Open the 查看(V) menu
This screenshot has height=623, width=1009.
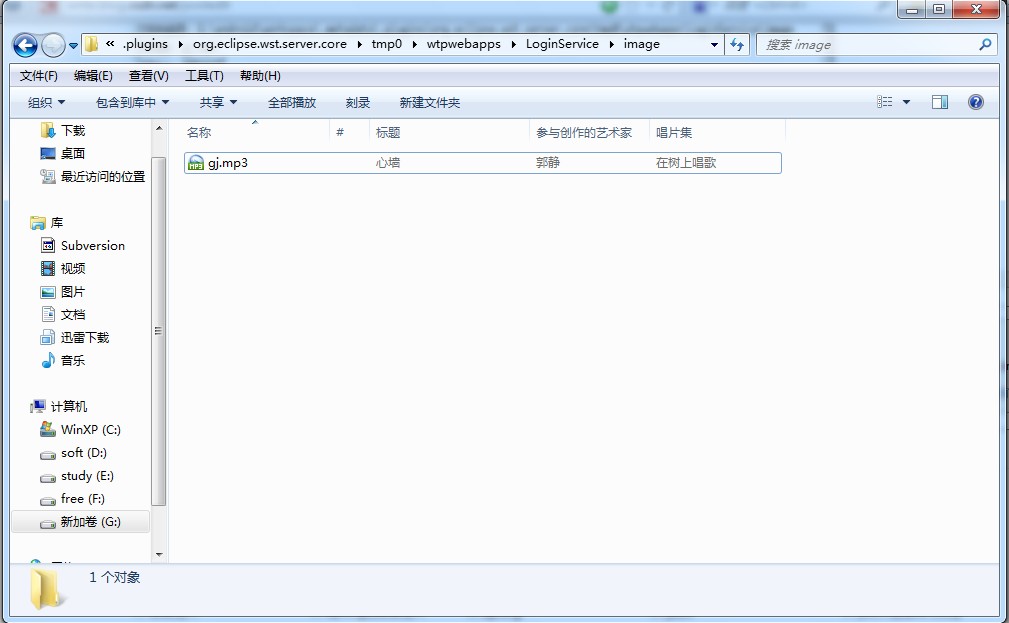click(x=149, y=75)
